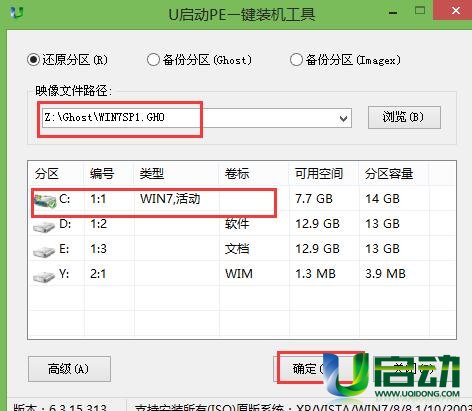472x411 pixels.
Task: Choose 备份分区 (Imagex) radio option
Action: [296, 60]
